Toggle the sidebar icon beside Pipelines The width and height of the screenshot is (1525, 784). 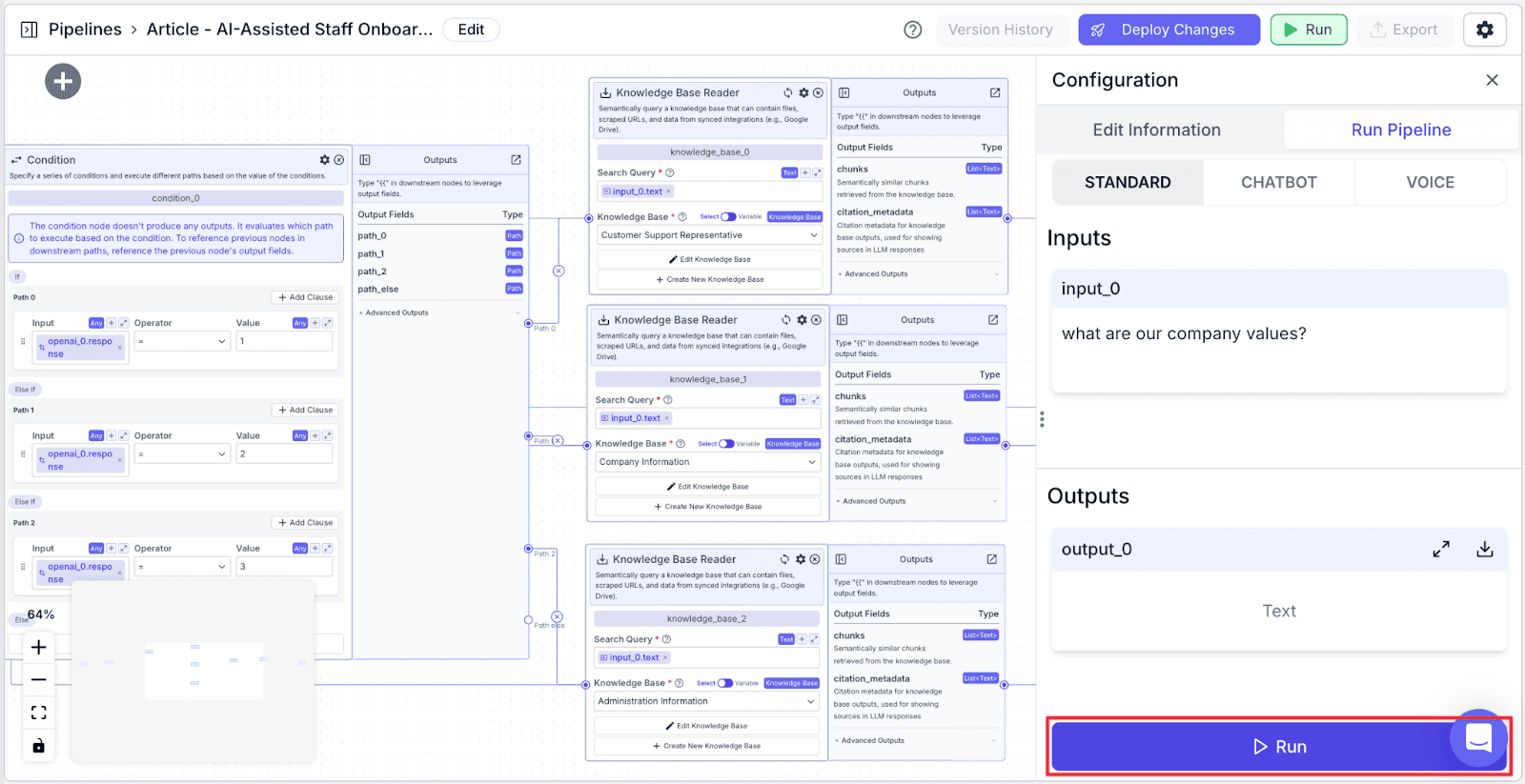(30, 30)
